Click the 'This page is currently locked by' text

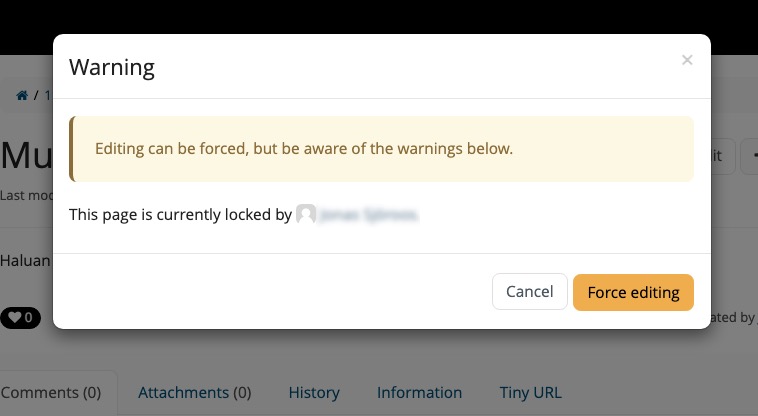(x=180, y=215)
